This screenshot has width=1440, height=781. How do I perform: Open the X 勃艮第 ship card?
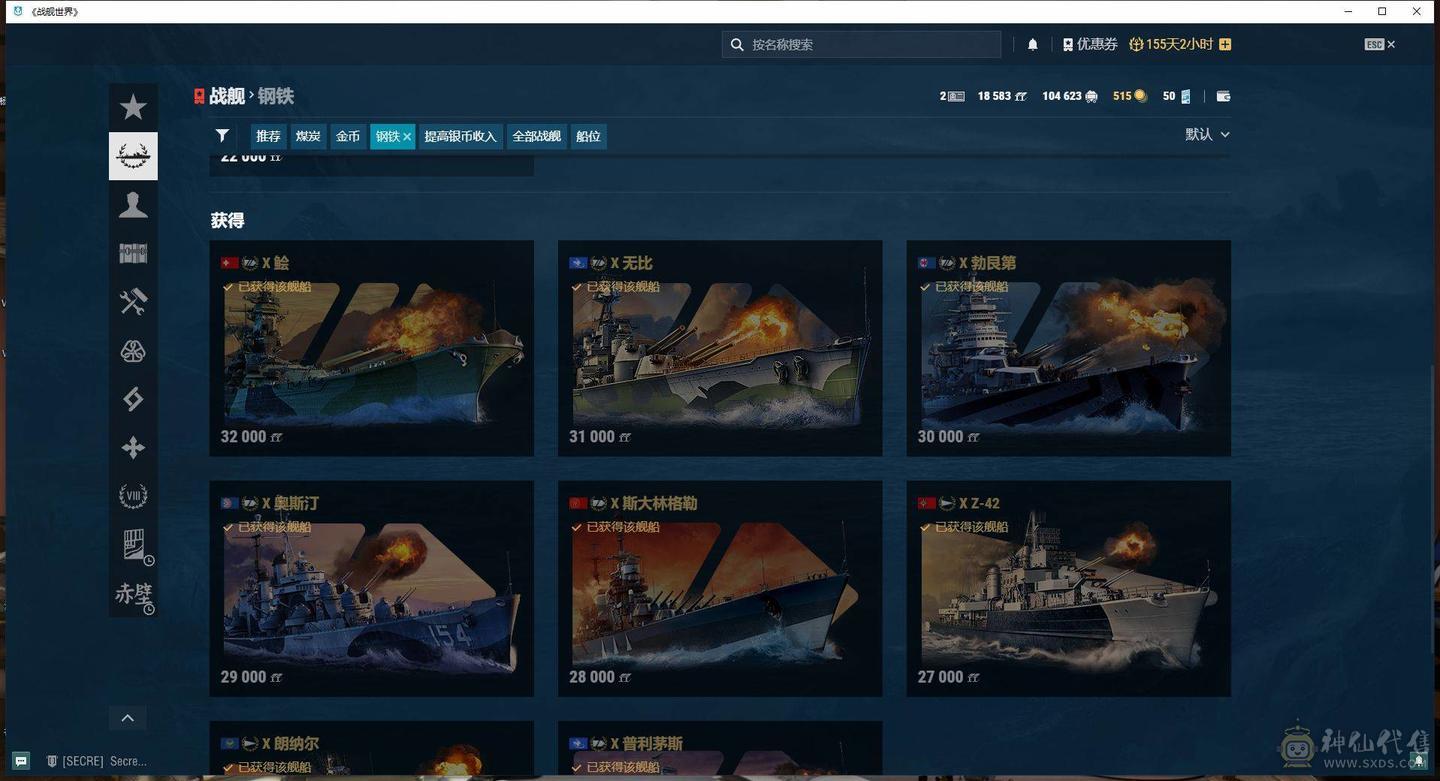coord(1069,348)
